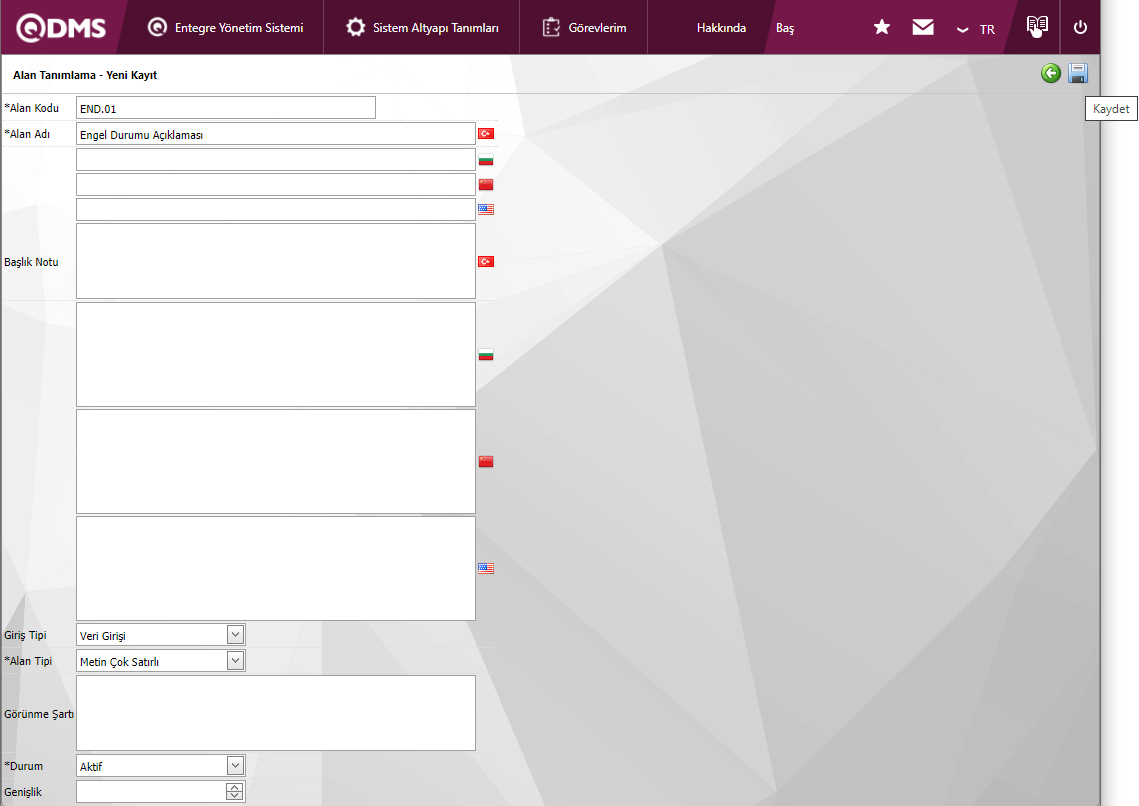Expand the Giriş Tipi dropdown
The width and height of the screenshot is (1139, 806).
[x=235, y=634]
